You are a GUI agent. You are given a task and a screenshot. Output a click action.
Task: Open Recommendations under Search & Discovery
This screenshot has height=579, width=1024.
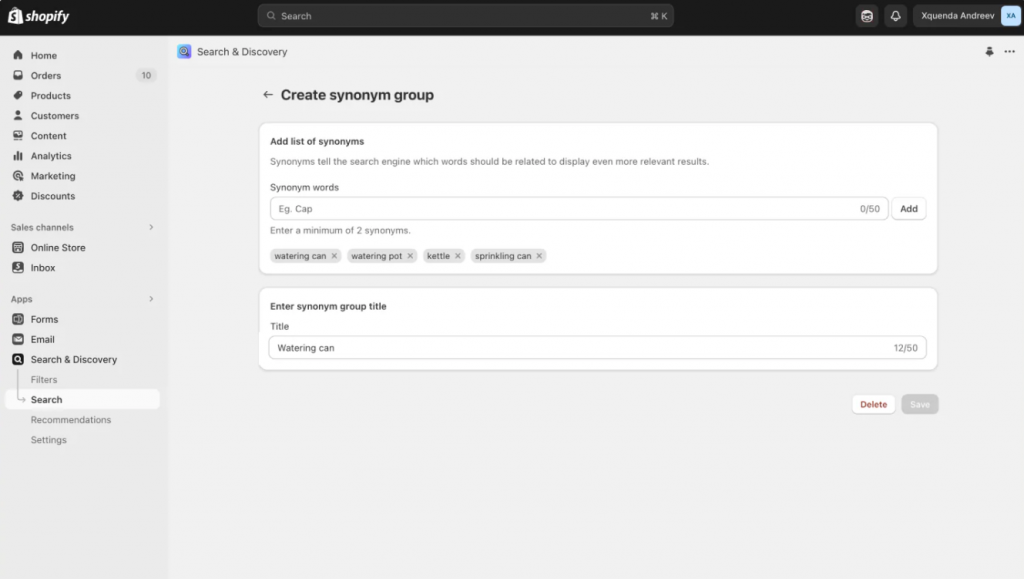click(70, 420)
